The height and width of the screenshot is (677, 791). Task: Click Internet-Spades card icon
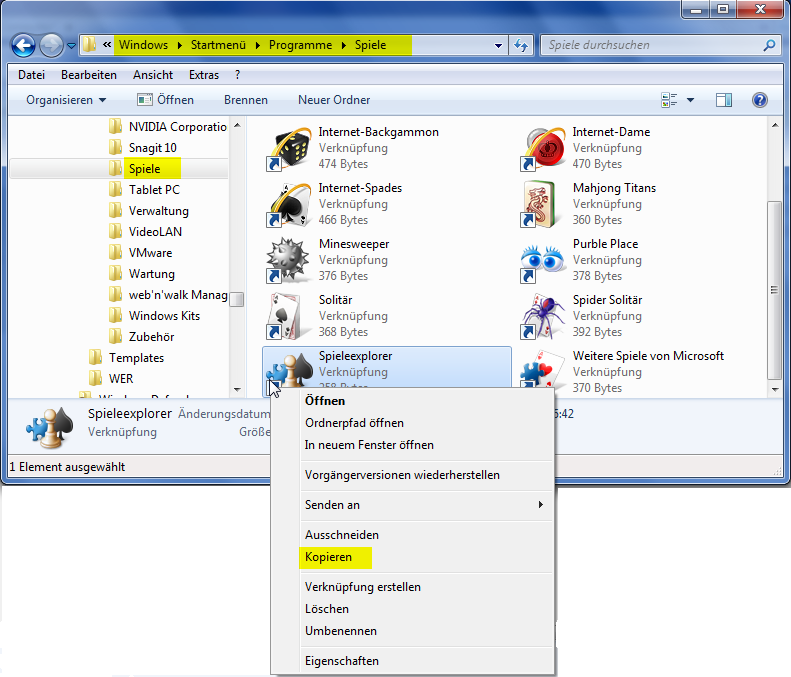click(289, 204)
